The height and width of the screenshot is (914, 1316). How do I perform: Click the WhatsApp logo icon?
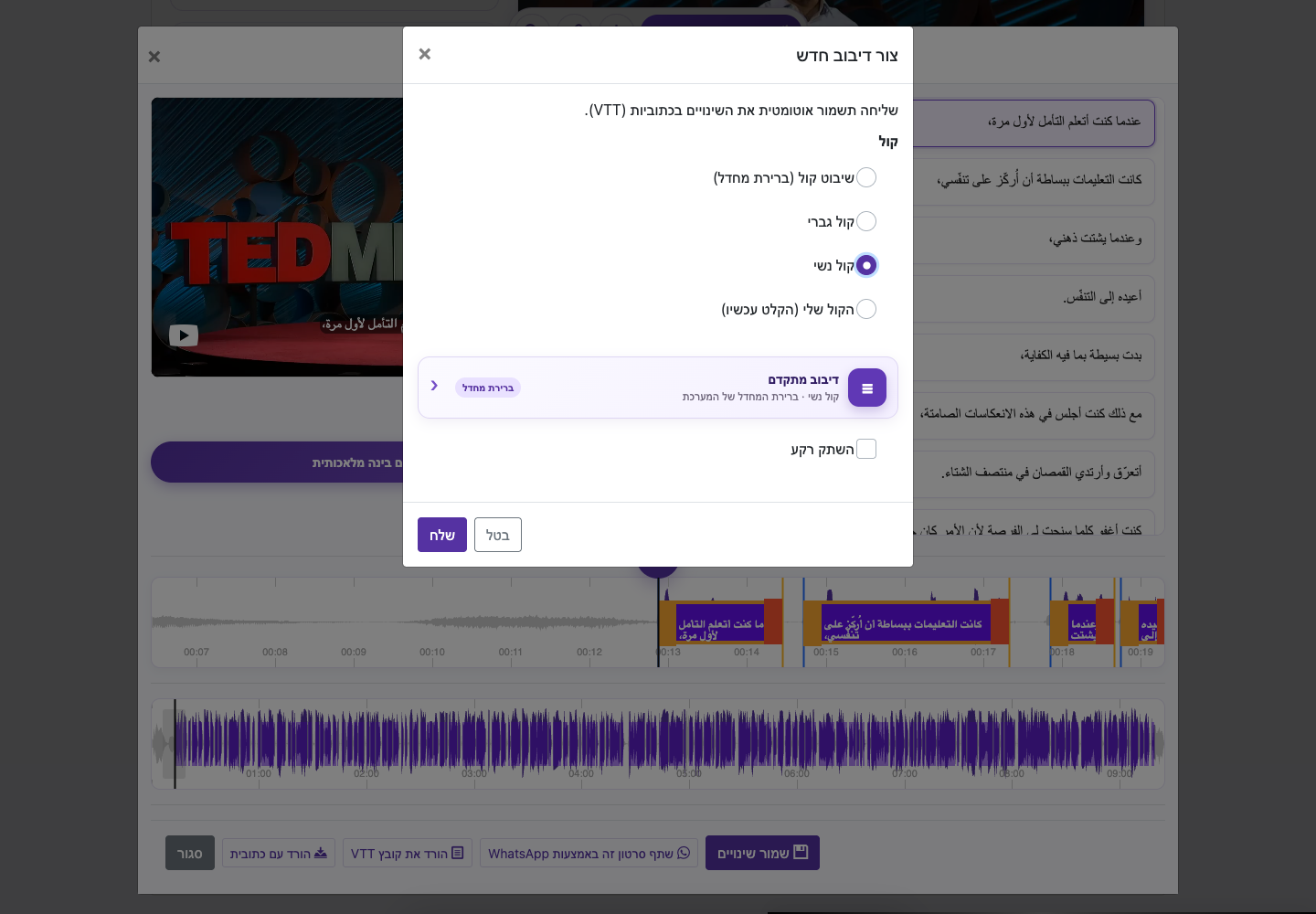point(684,853)
